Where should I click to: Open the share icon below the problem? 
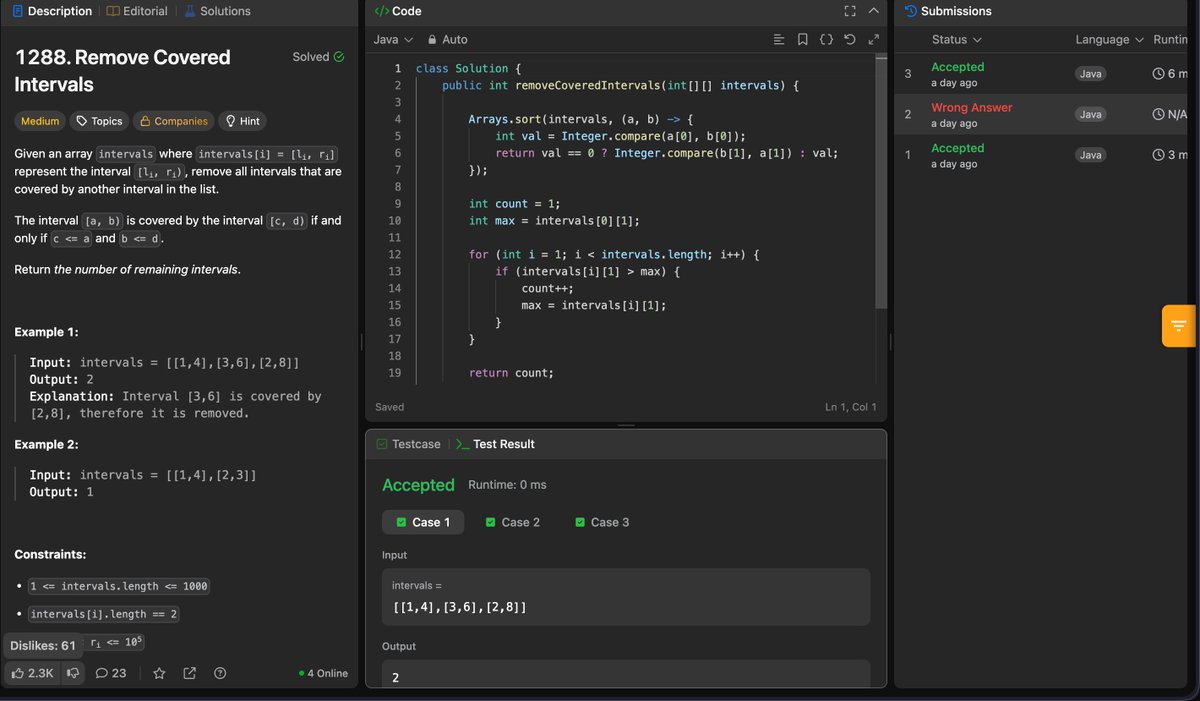point(189,673)
